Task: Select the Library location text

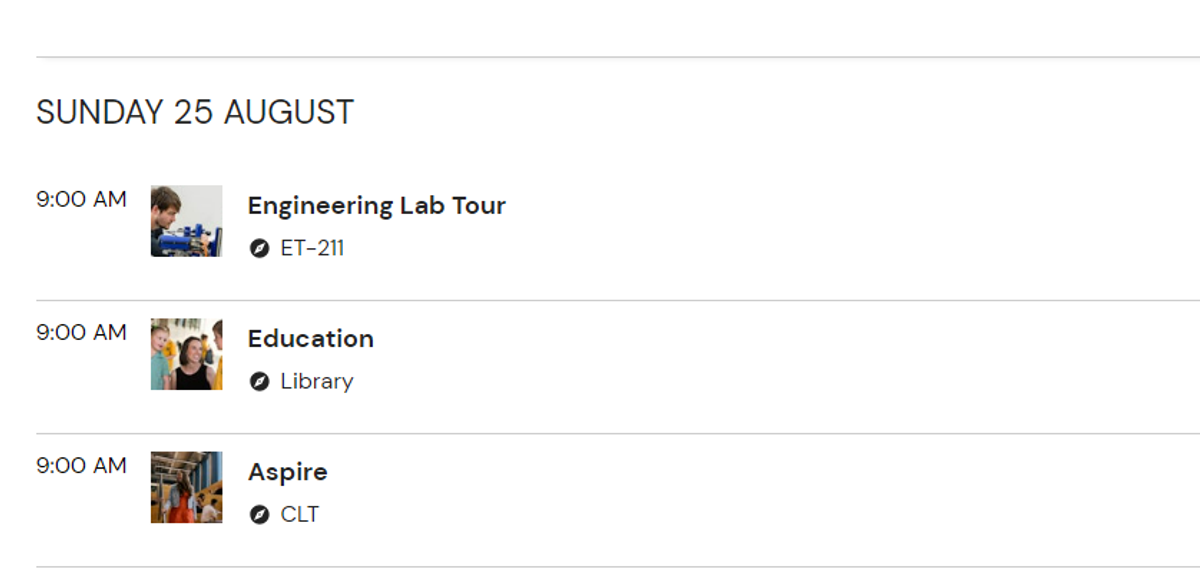Action: pos(317,381)
